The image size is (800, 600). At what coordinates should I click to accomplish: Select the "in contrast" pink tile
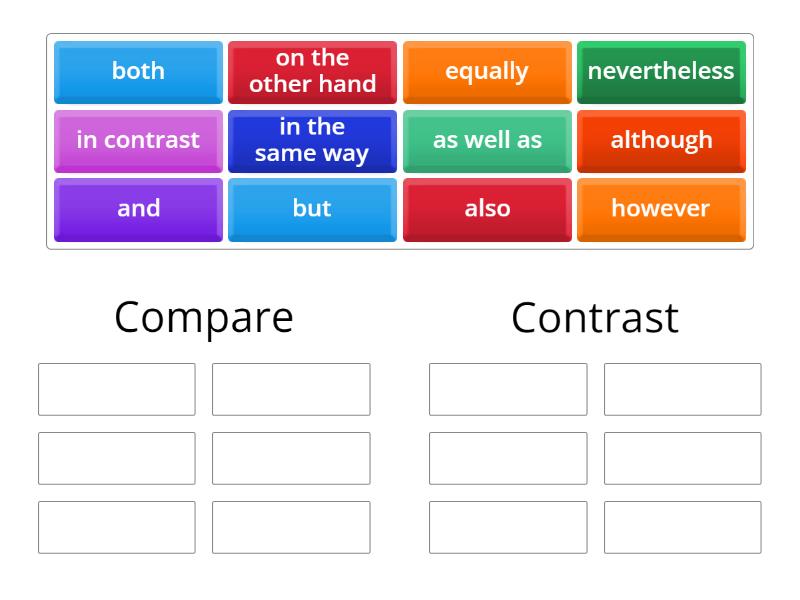tap(137, 140)
